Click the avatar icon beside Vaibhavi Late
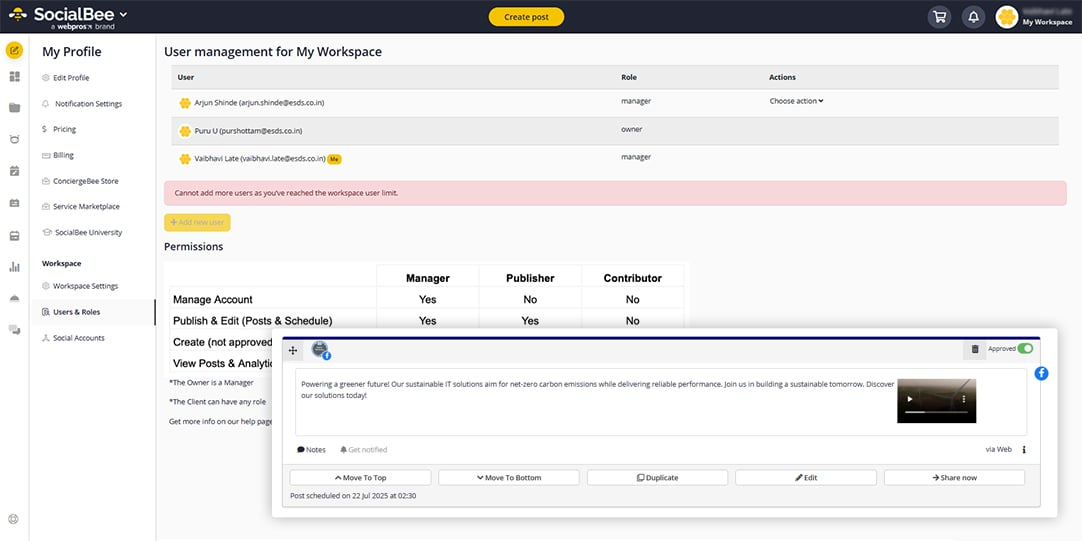This screenshot has width=1082, height=541. click(x=185, y=159)
